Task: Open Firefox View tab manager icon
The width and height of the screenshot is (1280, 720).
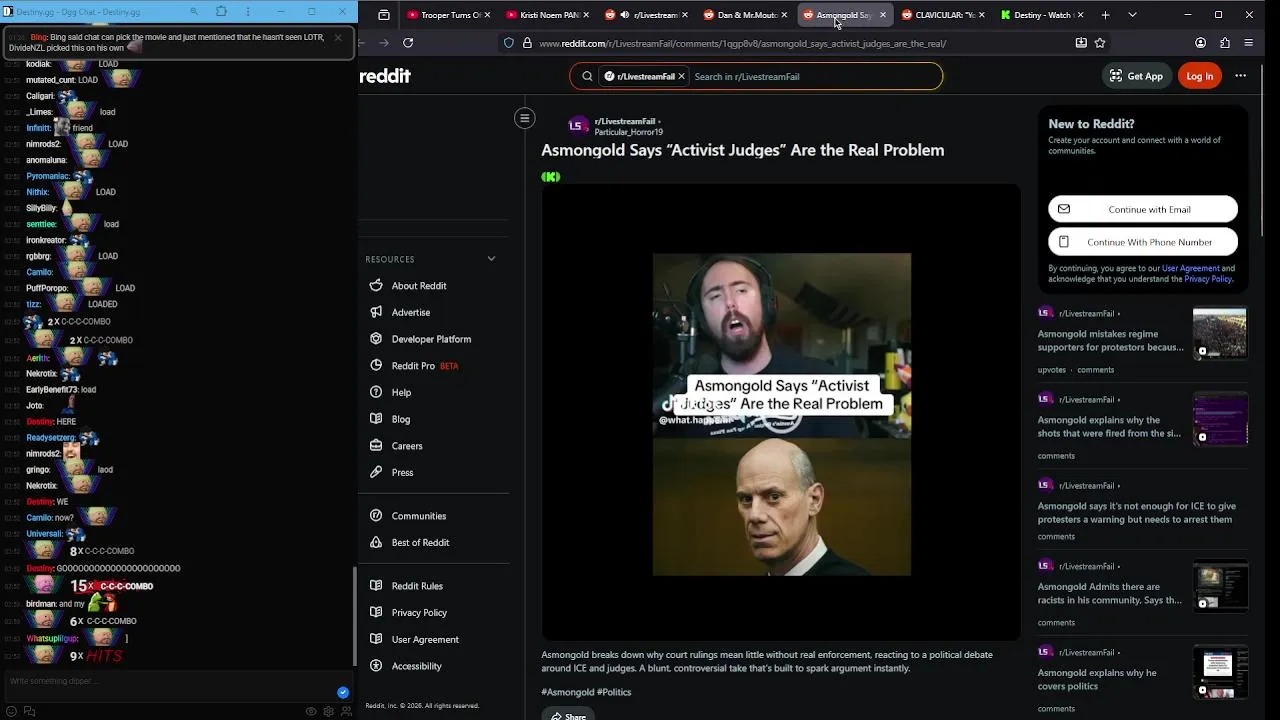Action: (384, 15)
